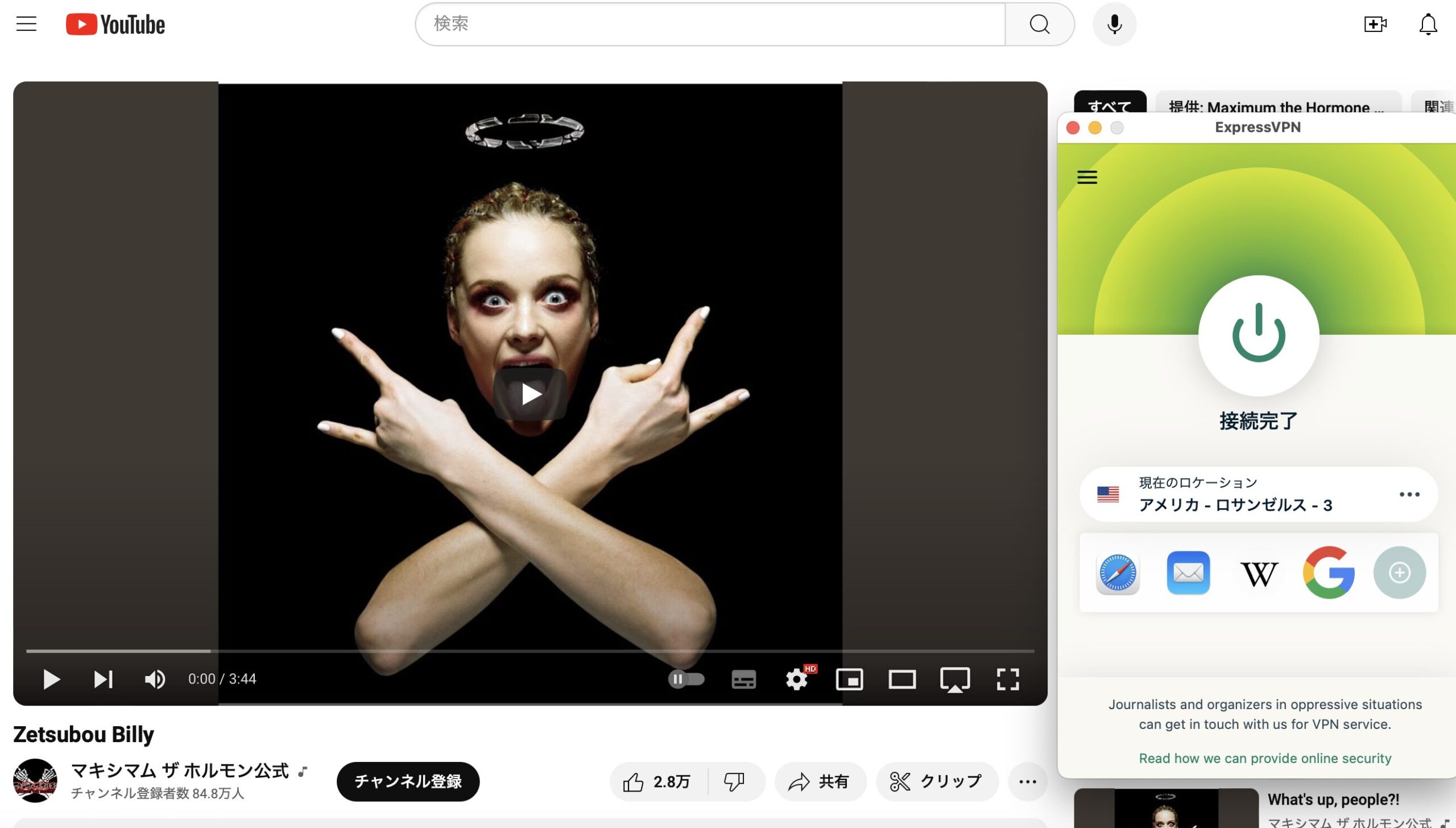
Task: Open YouTube guide hamburger menu
Action: (26, 24)
